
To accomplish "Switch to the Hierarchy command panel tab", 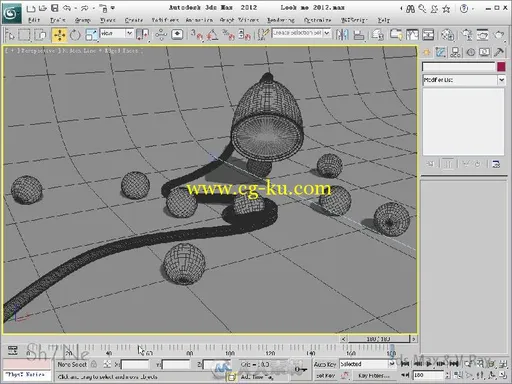I will click(x=455, y=52).
